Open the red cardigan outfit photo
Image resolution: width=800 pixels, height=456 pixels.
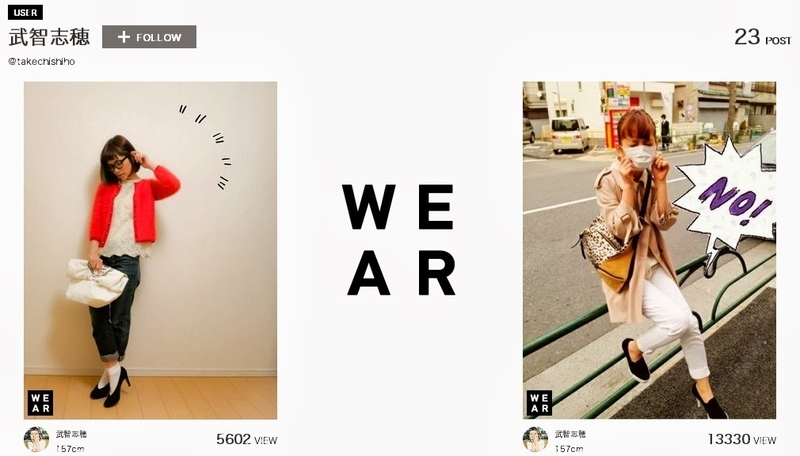coord(151,250)
